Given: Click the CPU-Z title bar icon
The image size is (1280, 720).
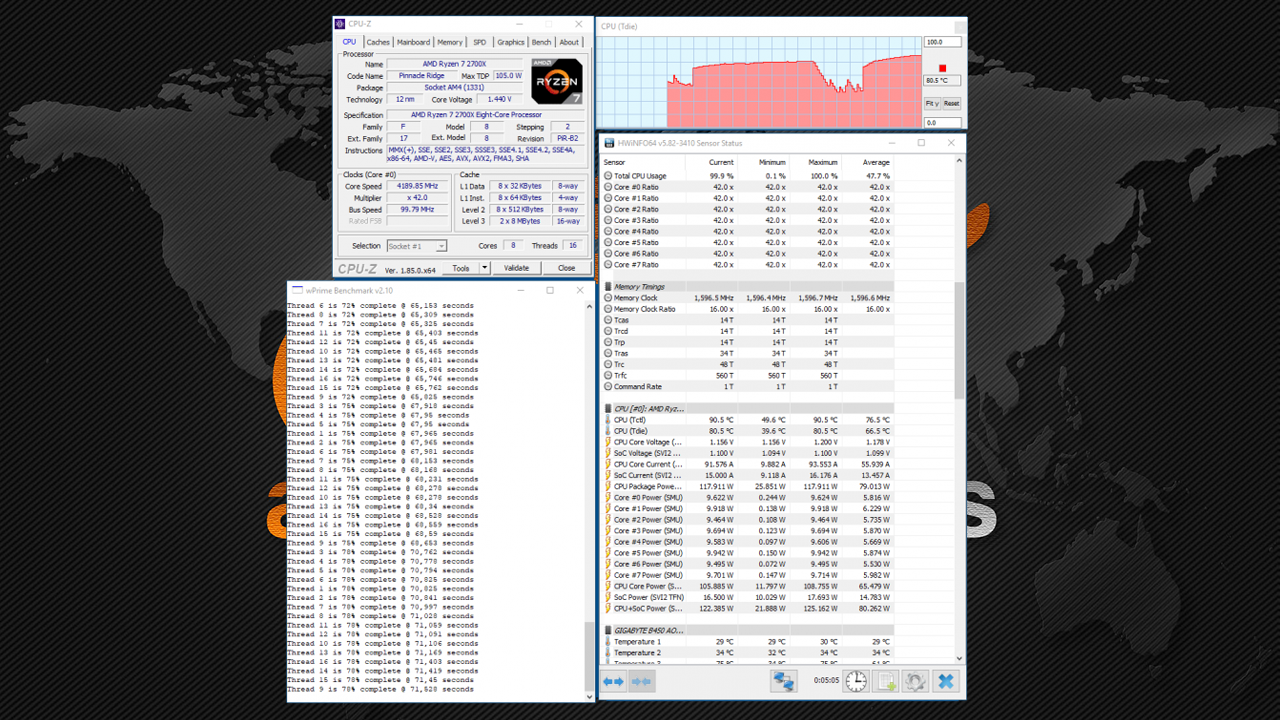Looking at the screenshot, I should click(x=341, y=24).
